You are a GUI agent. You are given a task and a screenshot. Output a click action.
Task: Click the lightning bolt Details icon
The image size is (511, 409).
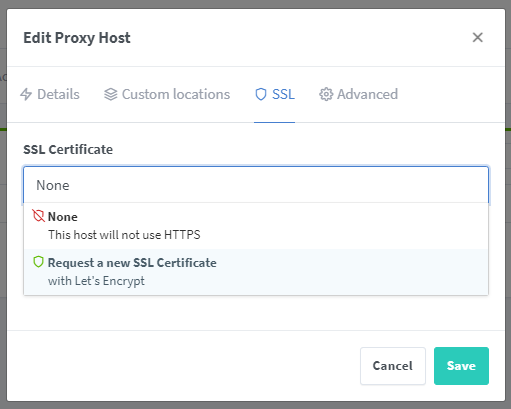(x=26, y=94)
